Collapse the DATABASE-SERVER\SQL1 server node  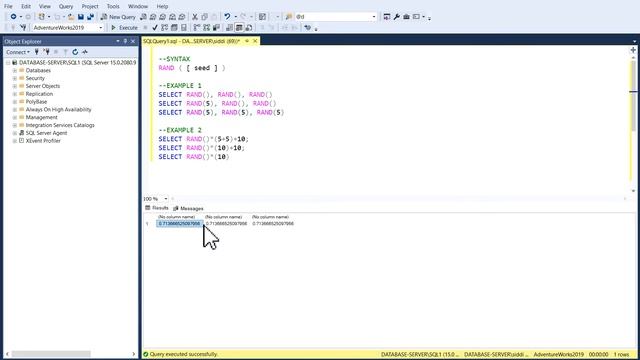tap(8, 63)
